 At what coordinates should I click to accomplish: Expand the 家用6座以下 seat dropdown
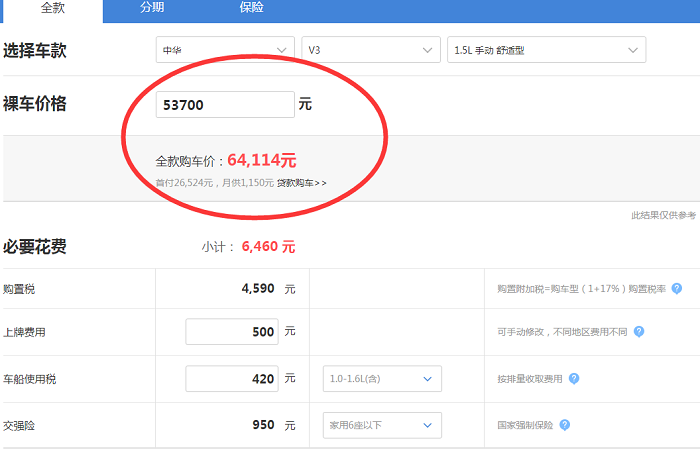[x=382, y=425]
